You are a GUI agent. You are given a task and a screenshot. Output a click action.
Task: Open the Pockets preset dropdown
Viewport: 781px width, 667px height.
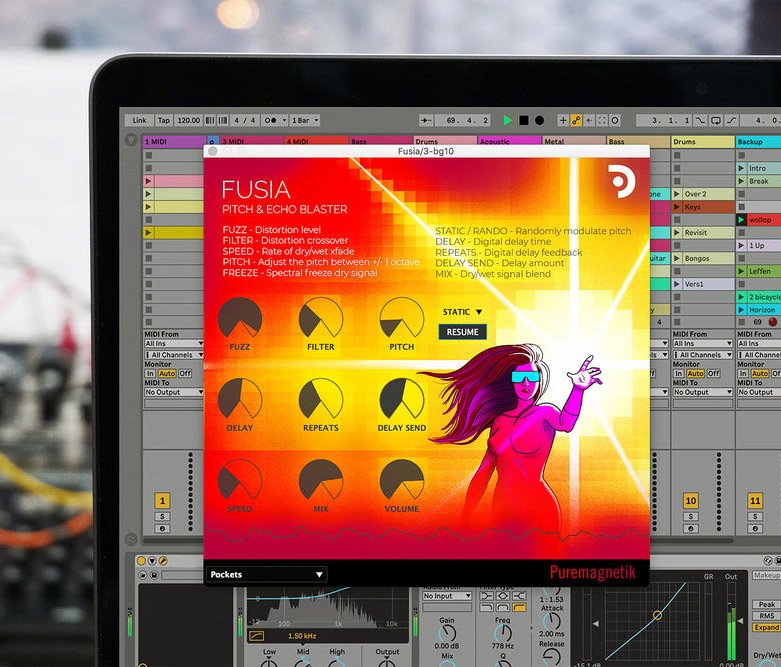(266, 574)
